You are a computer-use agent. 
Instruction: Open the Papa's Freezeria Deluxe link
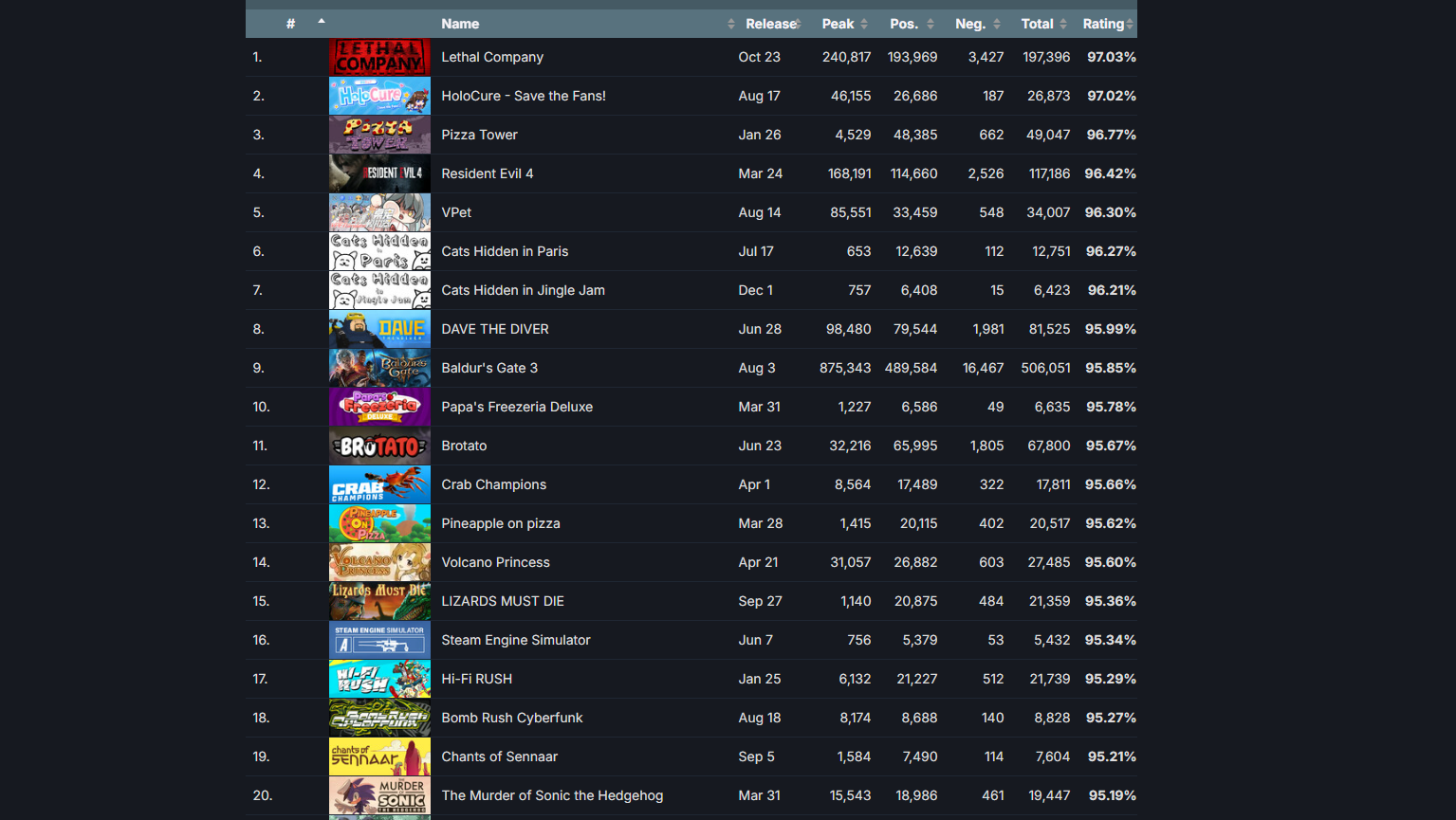point(517,407)
